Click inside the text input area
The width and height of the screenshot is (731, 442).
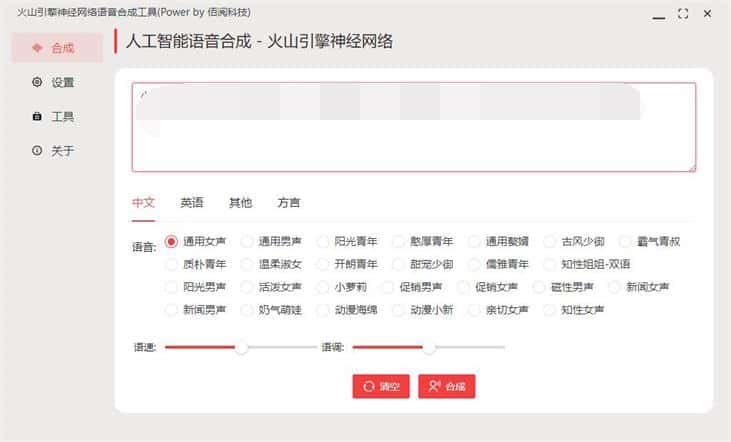(x=414, y=127)
